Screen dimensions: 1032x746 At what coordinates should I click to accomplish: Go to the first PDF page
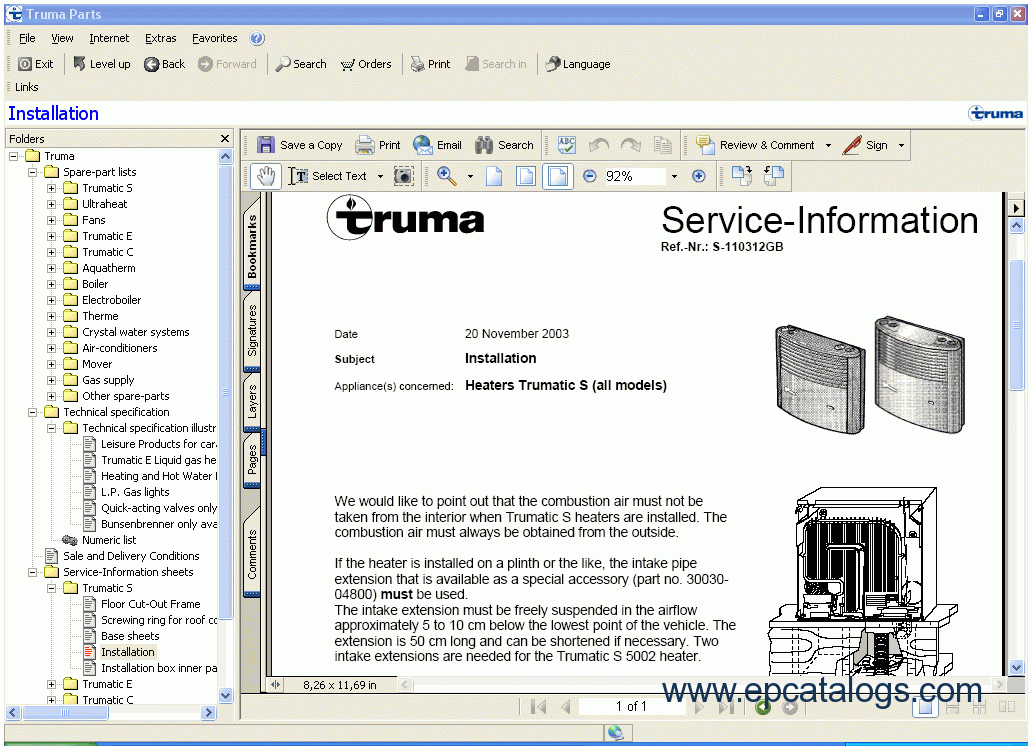tap(538, 706)
